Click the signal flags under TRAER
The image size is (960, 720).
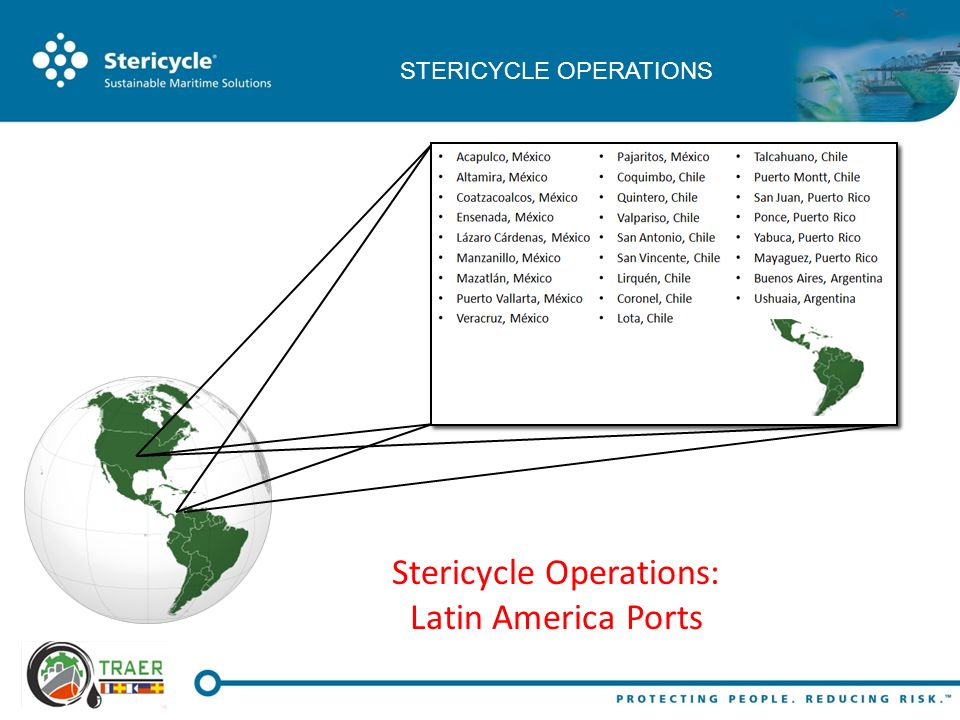point(132,688)
